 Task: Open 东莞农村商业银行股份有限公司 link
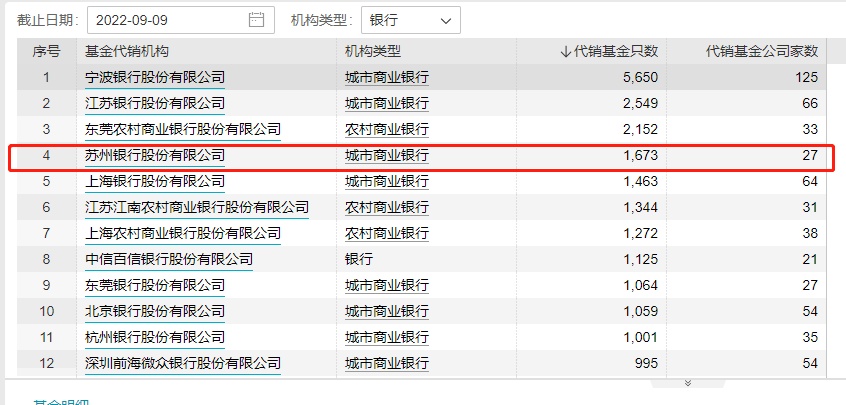click(x=183, y=129)
